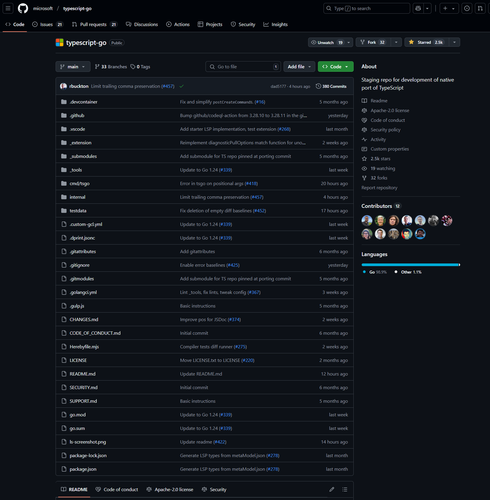This screenshot has width=490, height=500.
Task: Open the main branch selector
Action: 73,67
